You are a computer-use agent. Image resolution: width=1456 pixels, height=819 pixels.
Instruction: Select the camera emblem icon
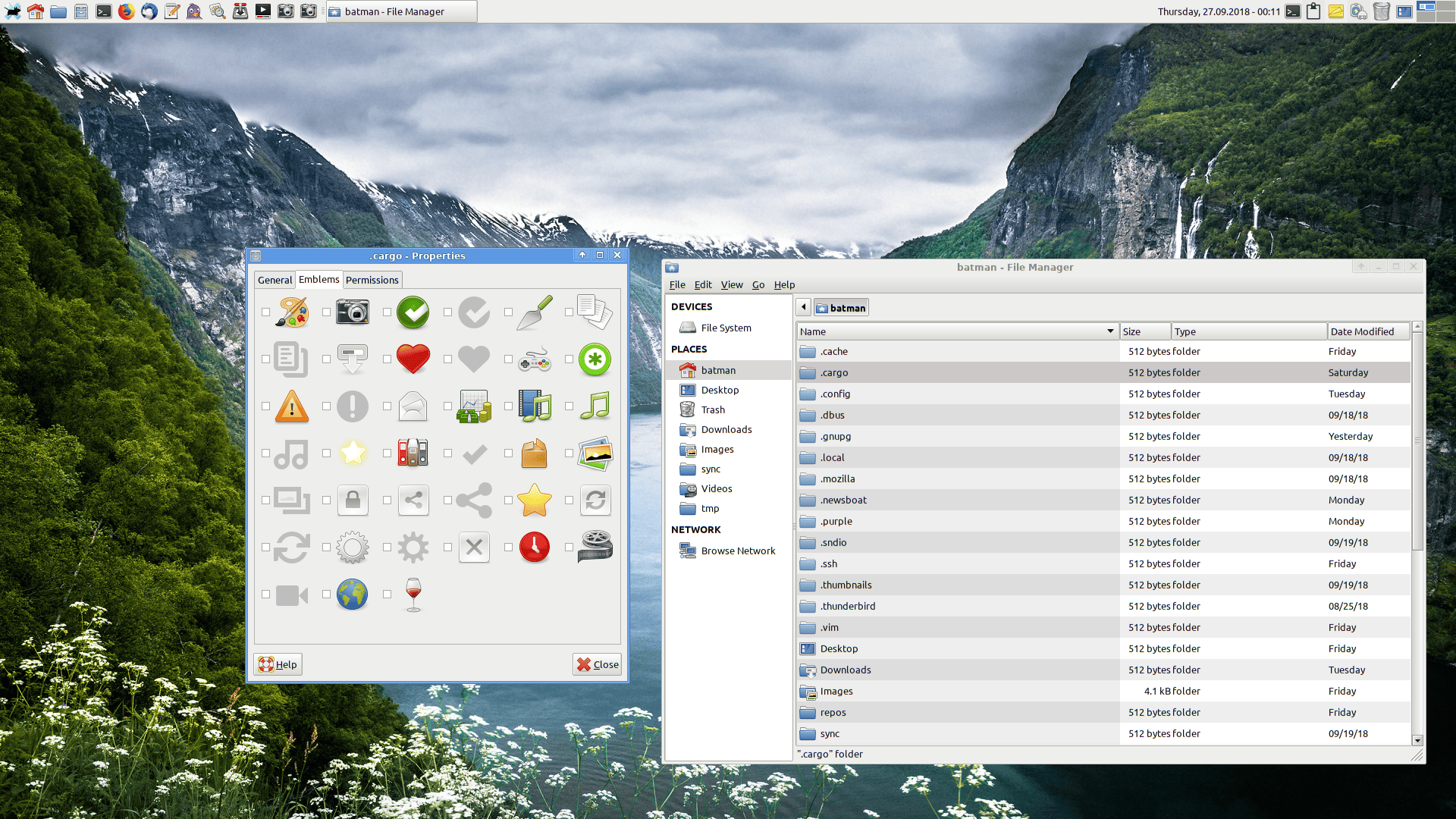point(353,312)
